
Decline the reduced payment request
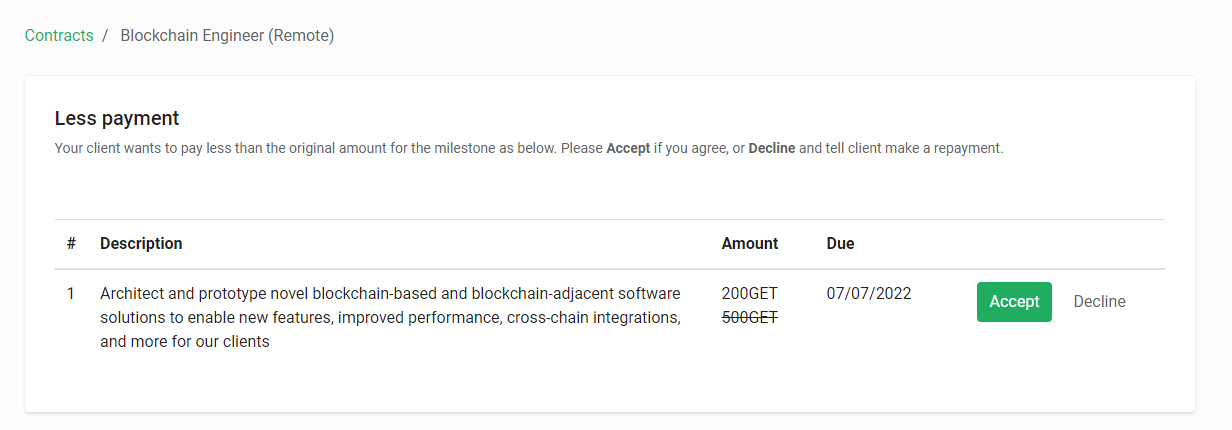pyautogui.click(x=1099, y=301)
